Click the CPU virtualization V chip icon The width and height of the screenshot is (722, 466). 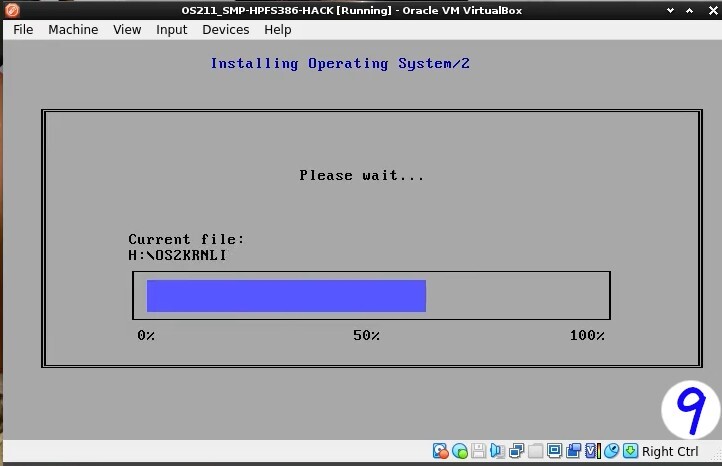click(592, 451)
